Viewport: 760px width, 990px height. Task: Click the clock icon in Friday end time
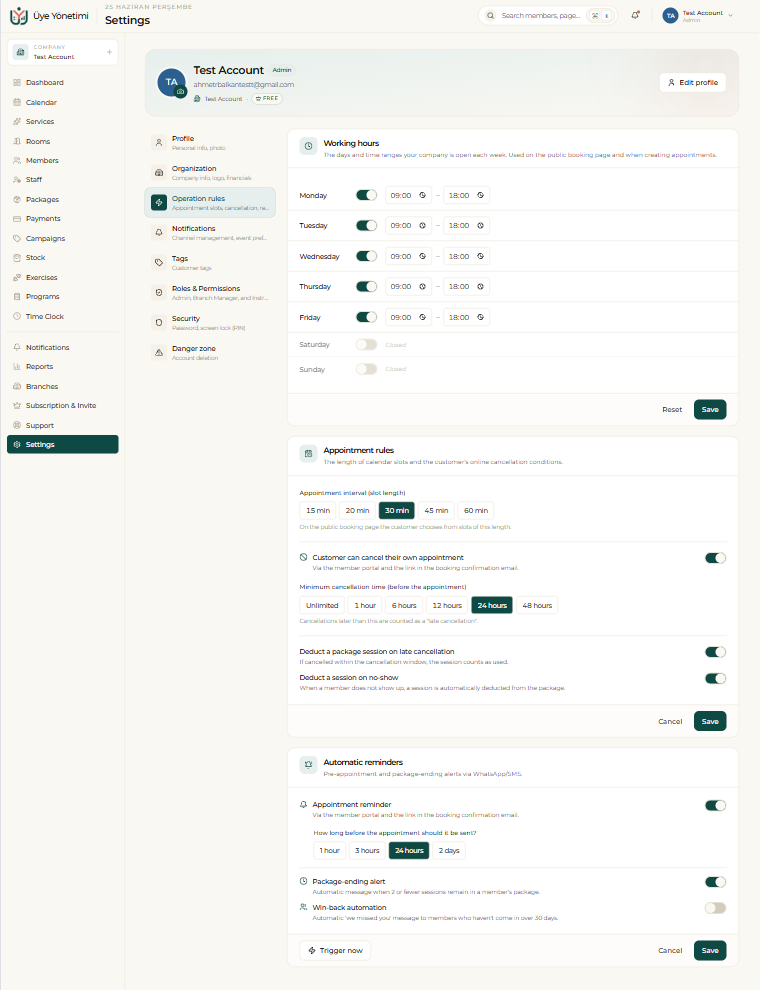pos(480,317)
